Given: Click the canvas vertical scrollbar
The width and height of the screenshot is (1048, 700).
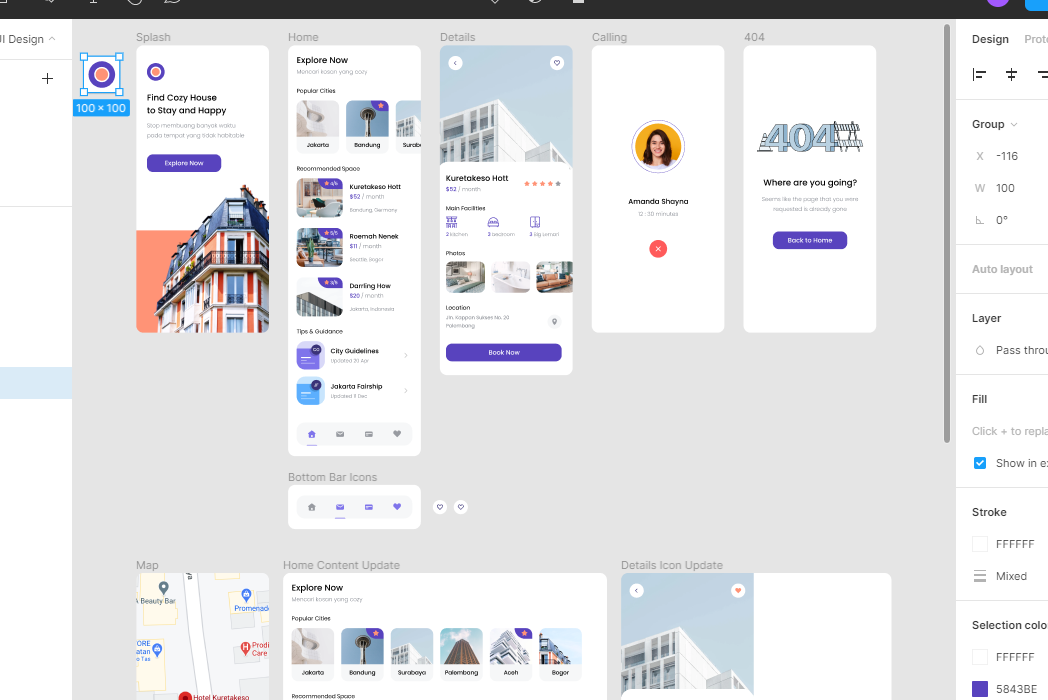Looking at the screenshot, I should tap(947, 233).
